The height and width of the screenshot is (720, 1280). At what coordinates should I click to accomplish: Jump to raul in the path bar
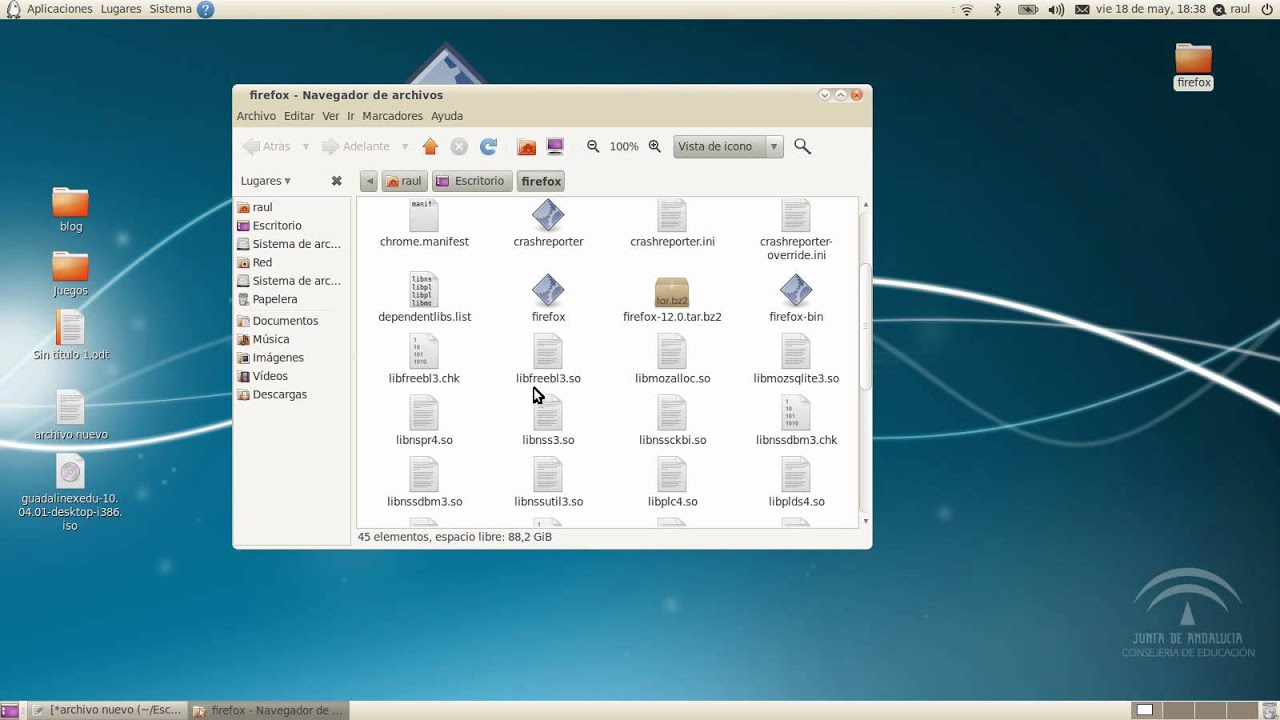point(404,181)
